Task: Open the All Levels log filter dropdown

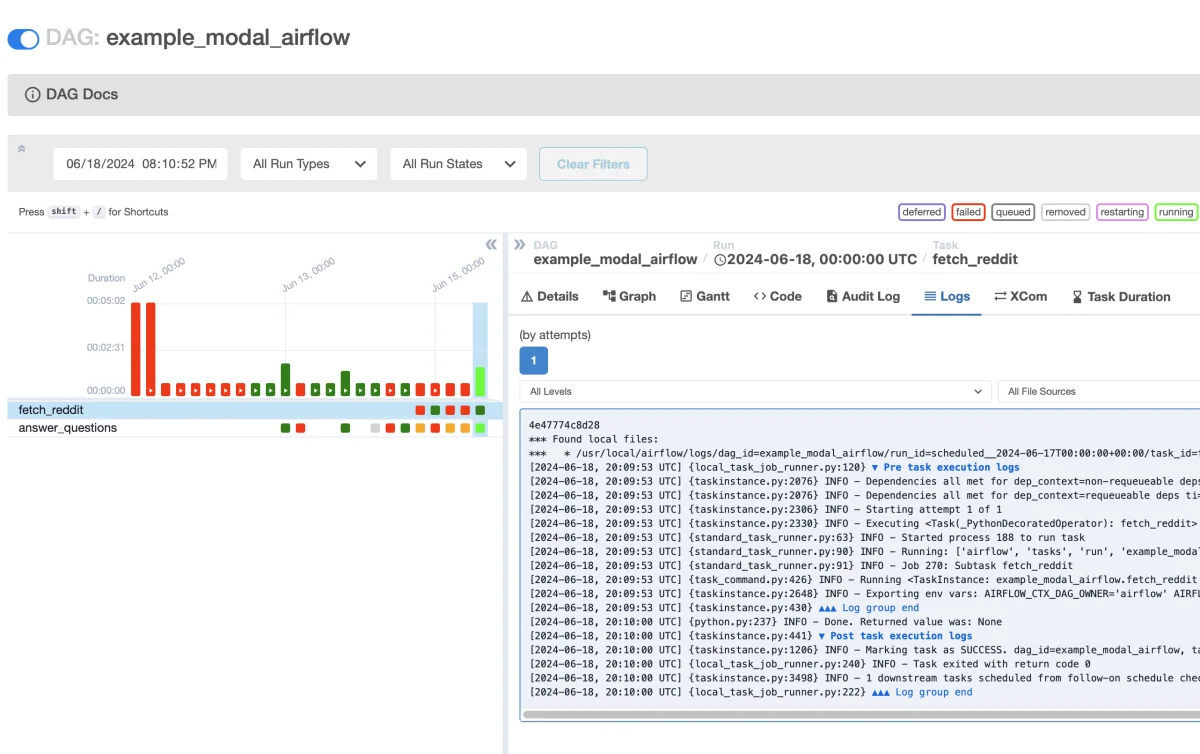Action: point(755,391)
